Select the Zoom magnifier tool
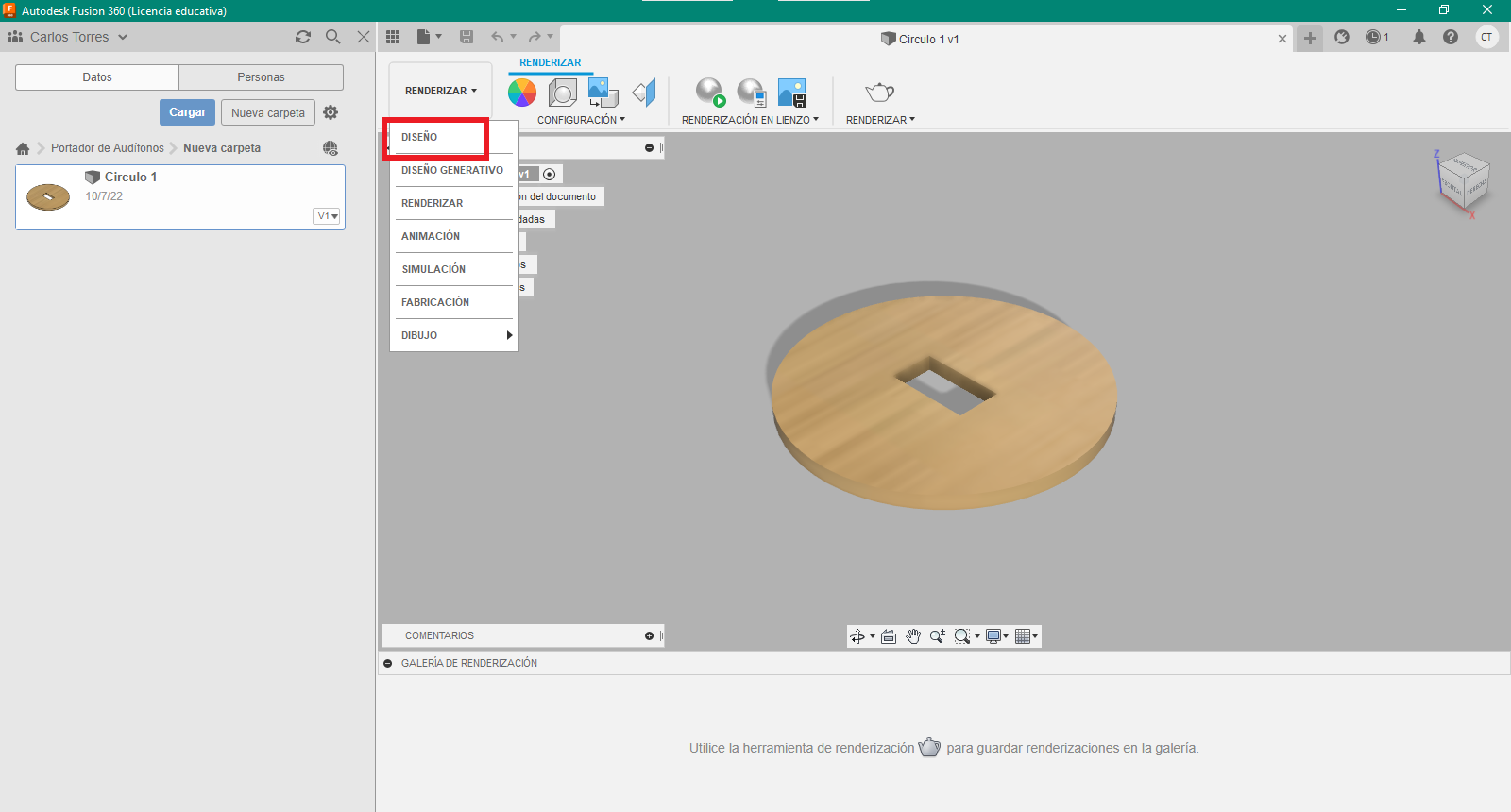The width and height of the screenshot is (1511, 812). coord(938,636)
